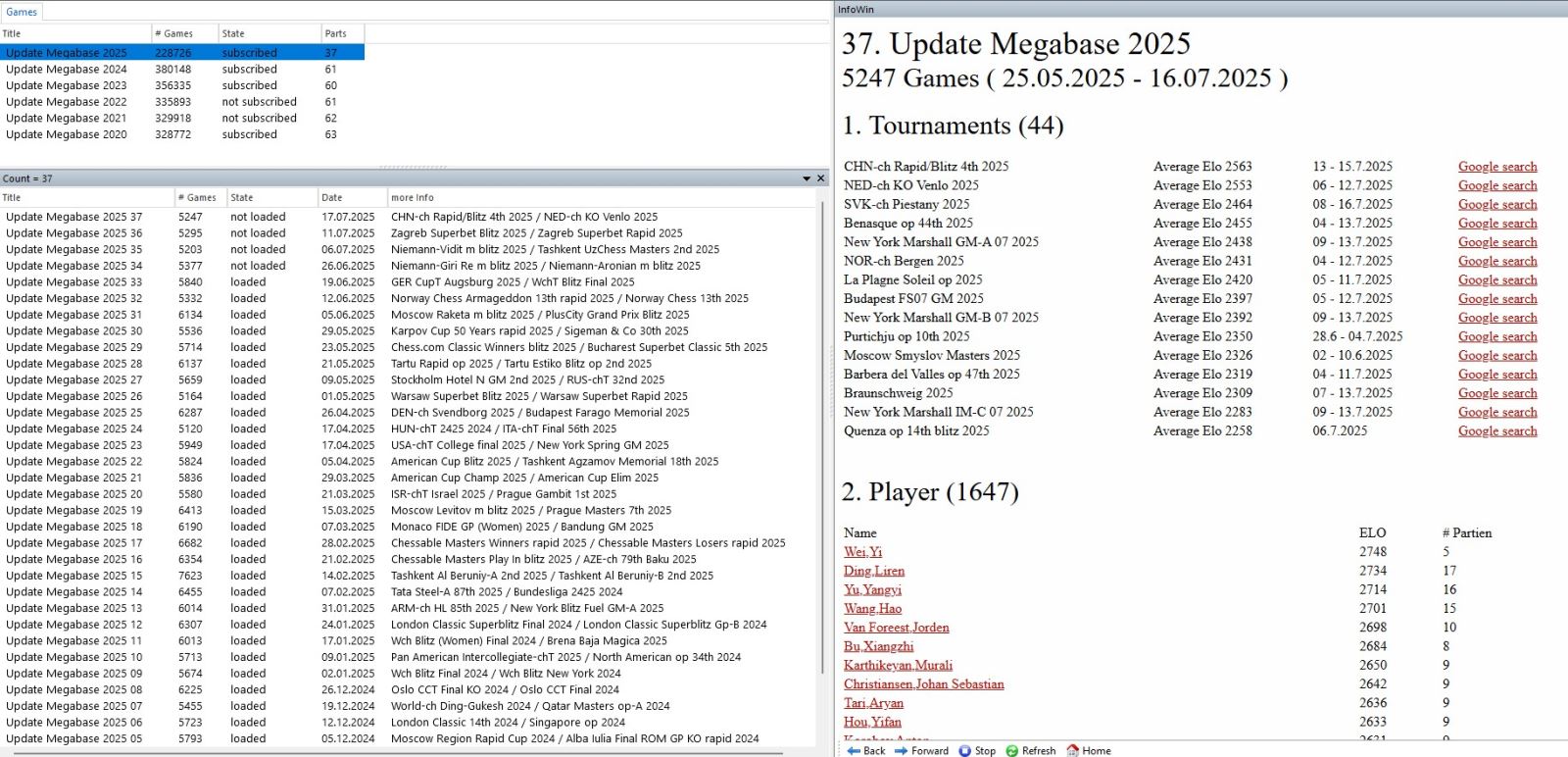Close the Count = 37 panel
The height and width of the screenshot is (757, 1568).
[821, 178]
